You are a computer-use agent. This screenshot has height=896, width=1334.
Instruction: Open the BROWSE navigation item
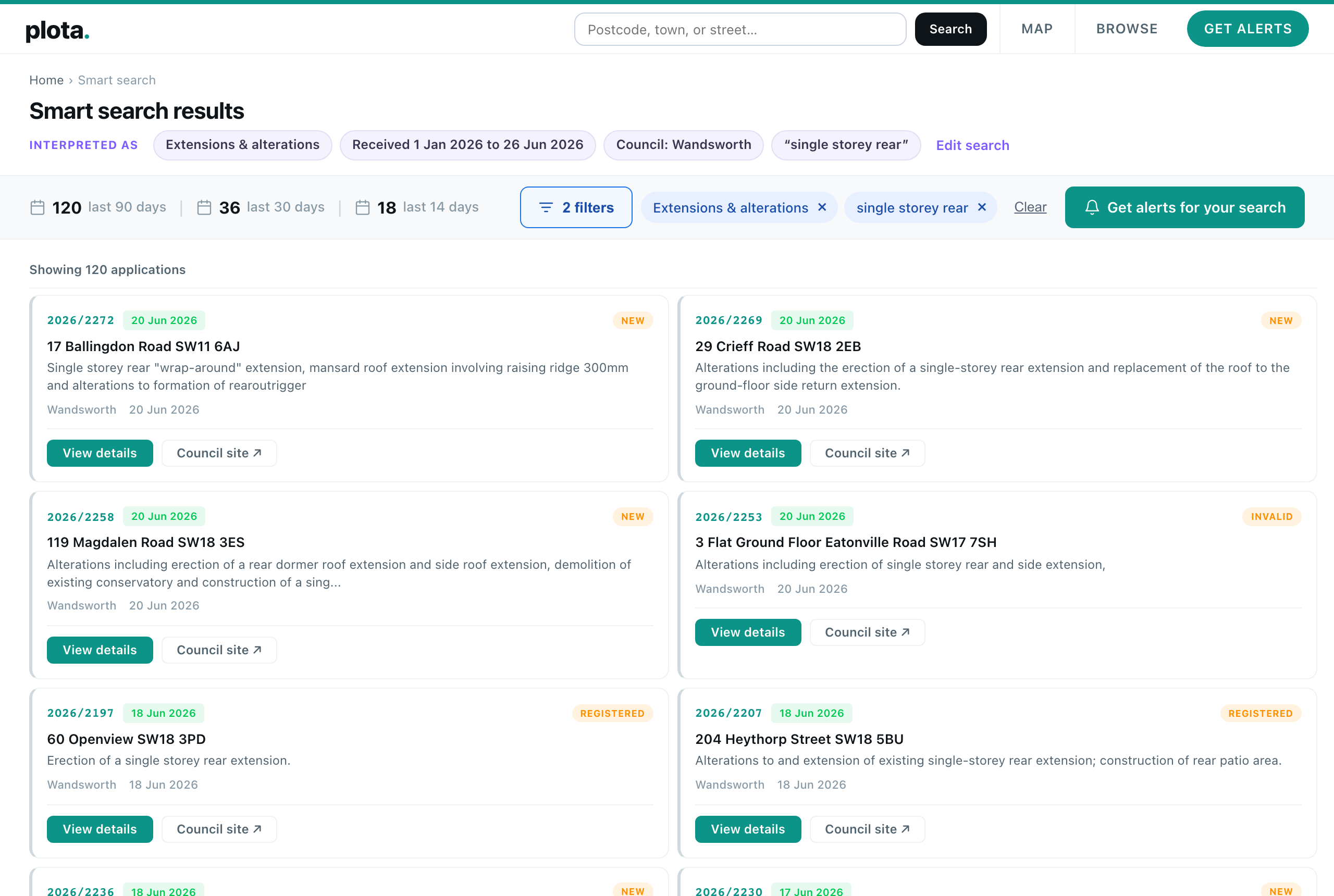pyautogui.click(x=1127, y=29)
